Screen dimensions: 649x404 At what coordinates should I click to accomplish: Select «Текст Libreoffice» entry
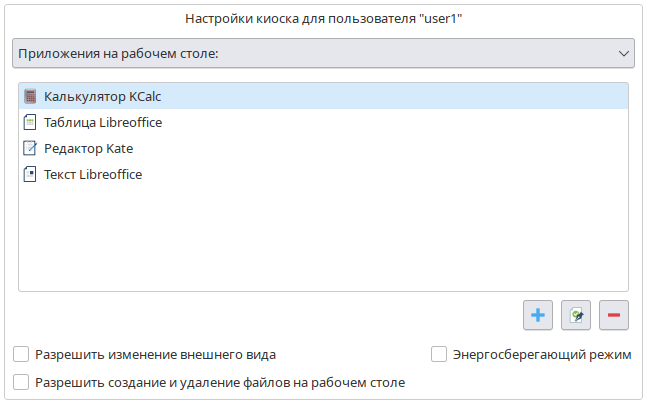pos(93,174)
